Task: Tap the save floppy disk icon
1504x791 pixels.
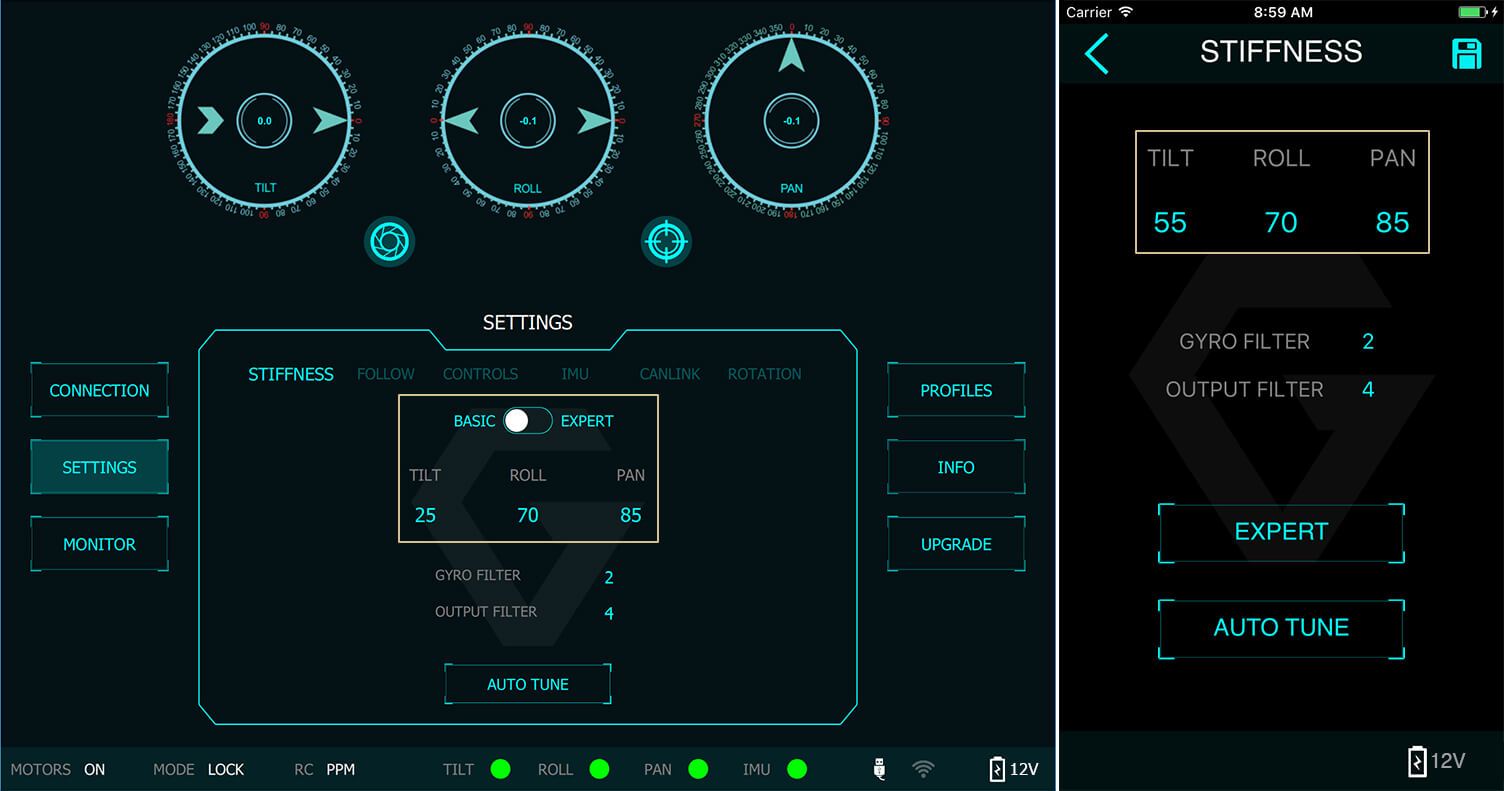Action: point(1466,54)
